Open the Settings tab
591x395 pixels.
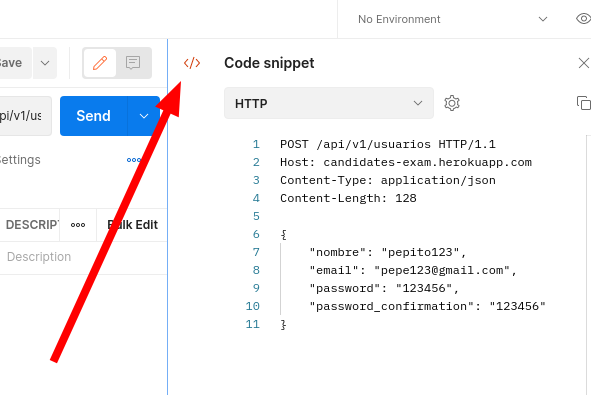(x=20, y=160)
